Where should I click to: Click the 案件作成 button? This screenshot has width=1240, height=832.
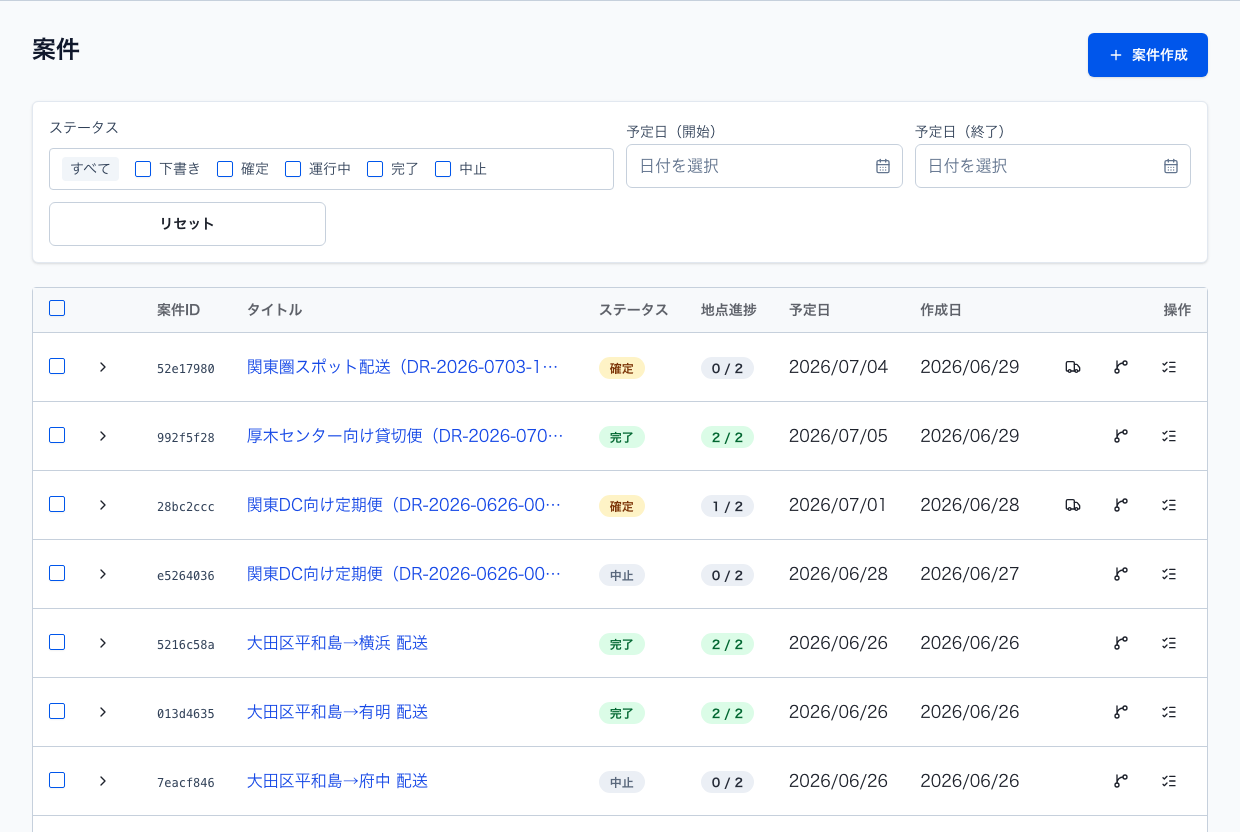pos(1148,55)
